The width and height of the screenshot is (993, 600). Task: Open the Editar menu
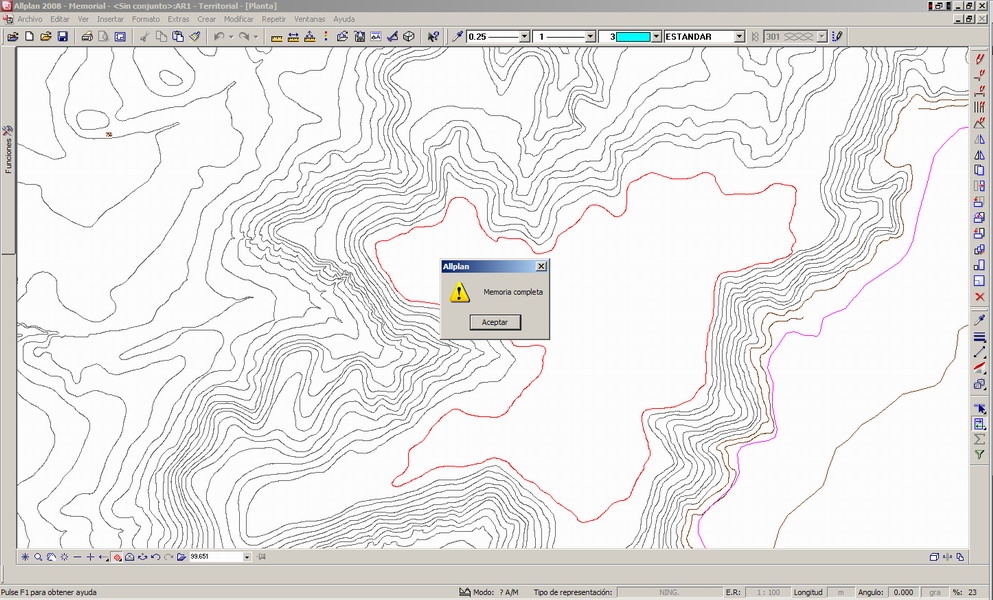[x=60, y=19]
